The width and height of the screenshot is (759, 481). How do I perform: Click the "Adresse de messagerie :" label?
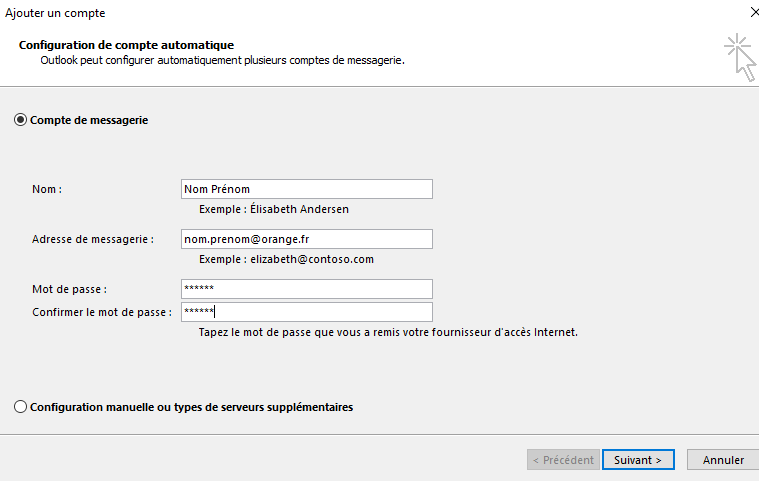point(92,239)
